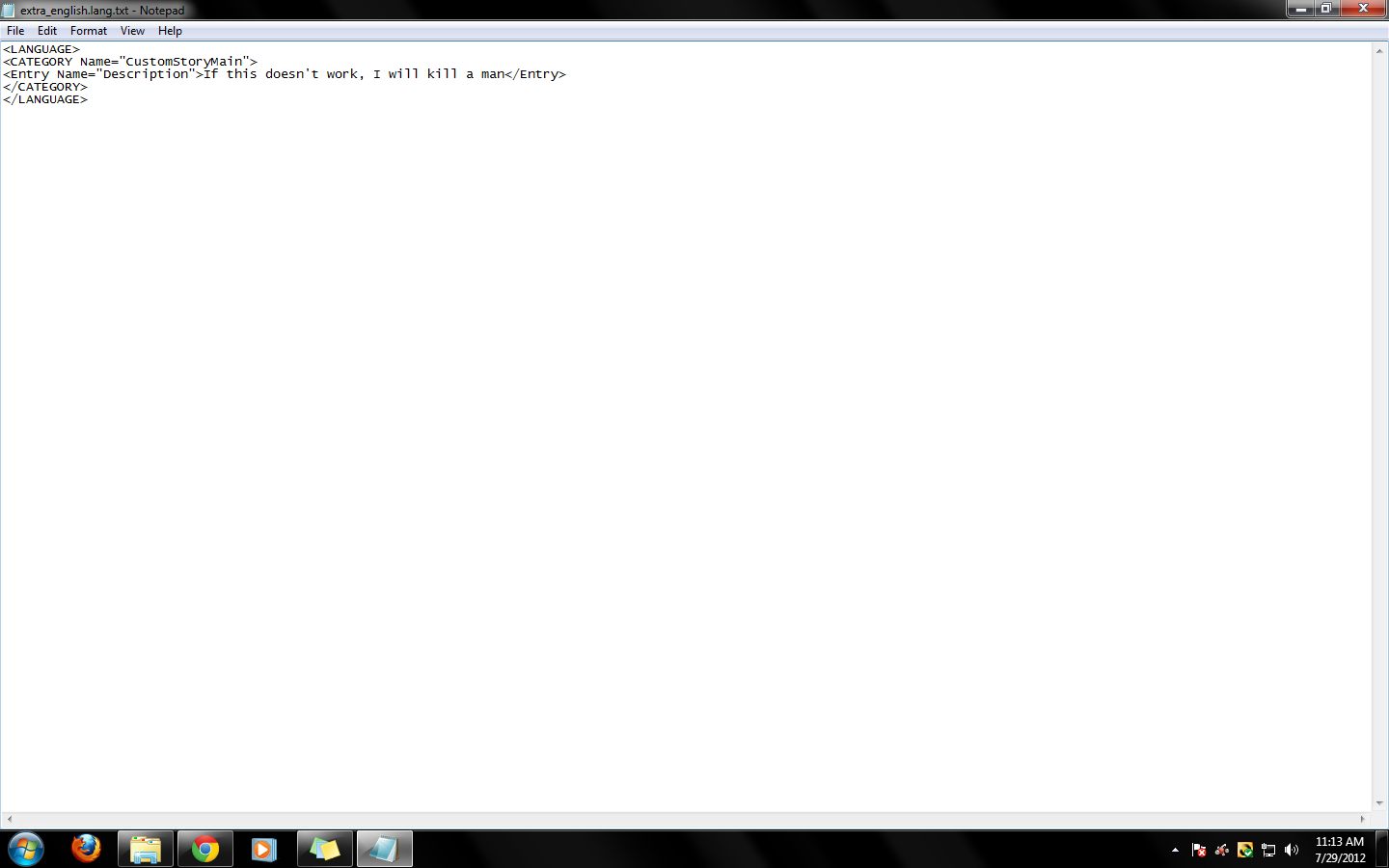Image resolution: width=1389 pixels, height=868 pixels.
Task: Click the Norton security tray icon
Action: (1245, 850)
